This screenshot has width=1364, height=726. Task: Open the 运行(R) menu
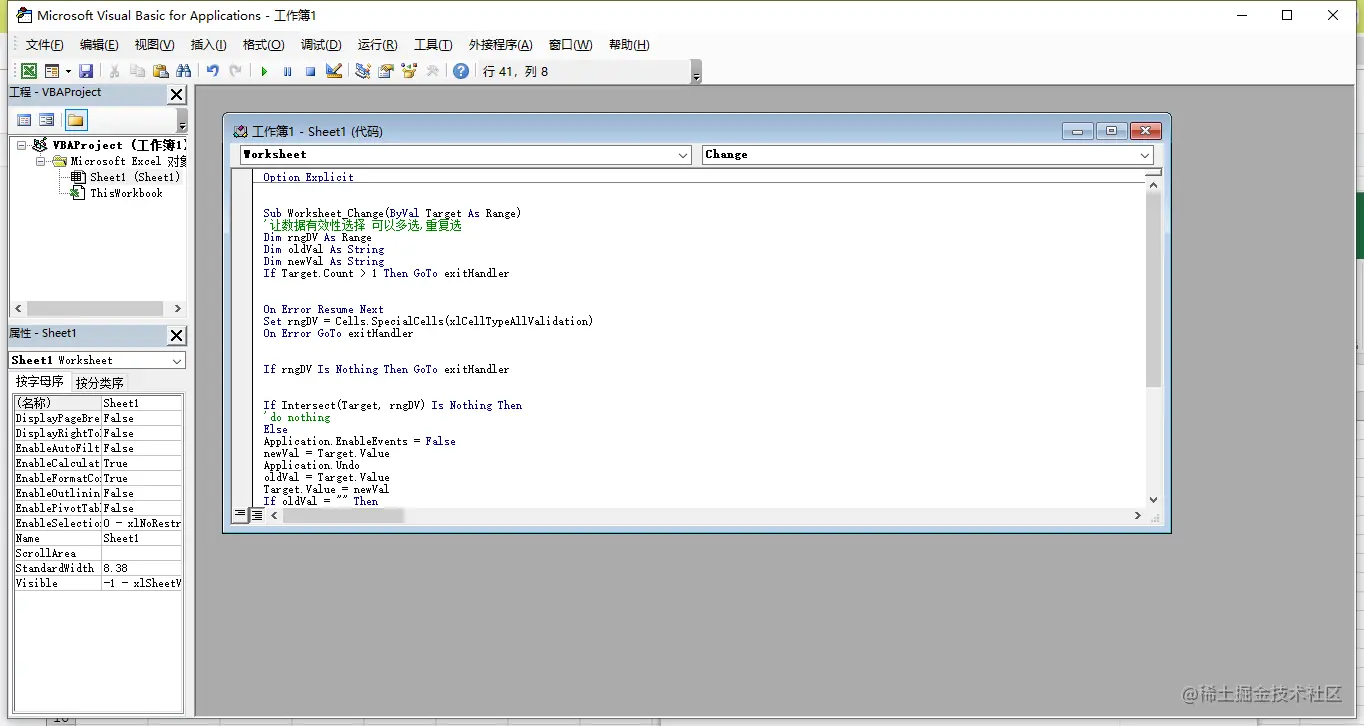point(377,45)
